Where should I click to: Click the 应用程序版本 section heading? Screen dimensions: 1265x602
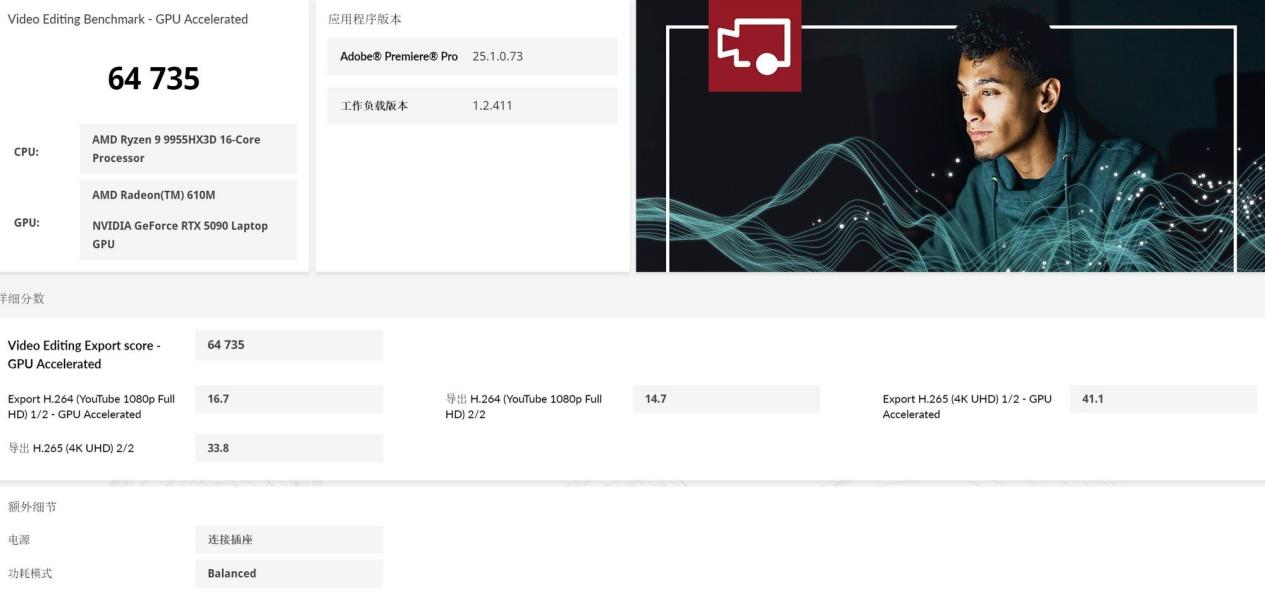(364, 19)
